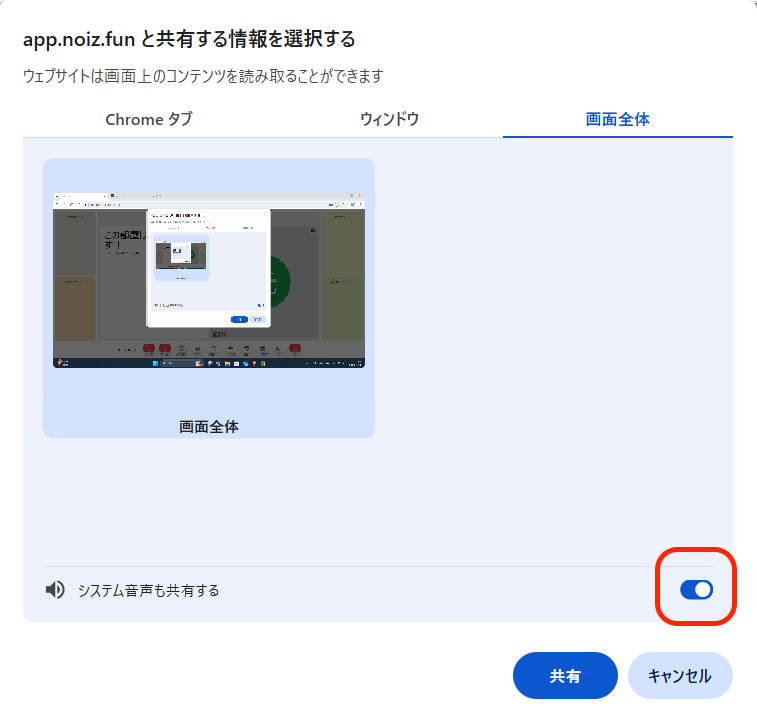Turn off the system audio sharing switch
Image resolution: width=757 pixels, height=714 pixels.
pos(696,590)
